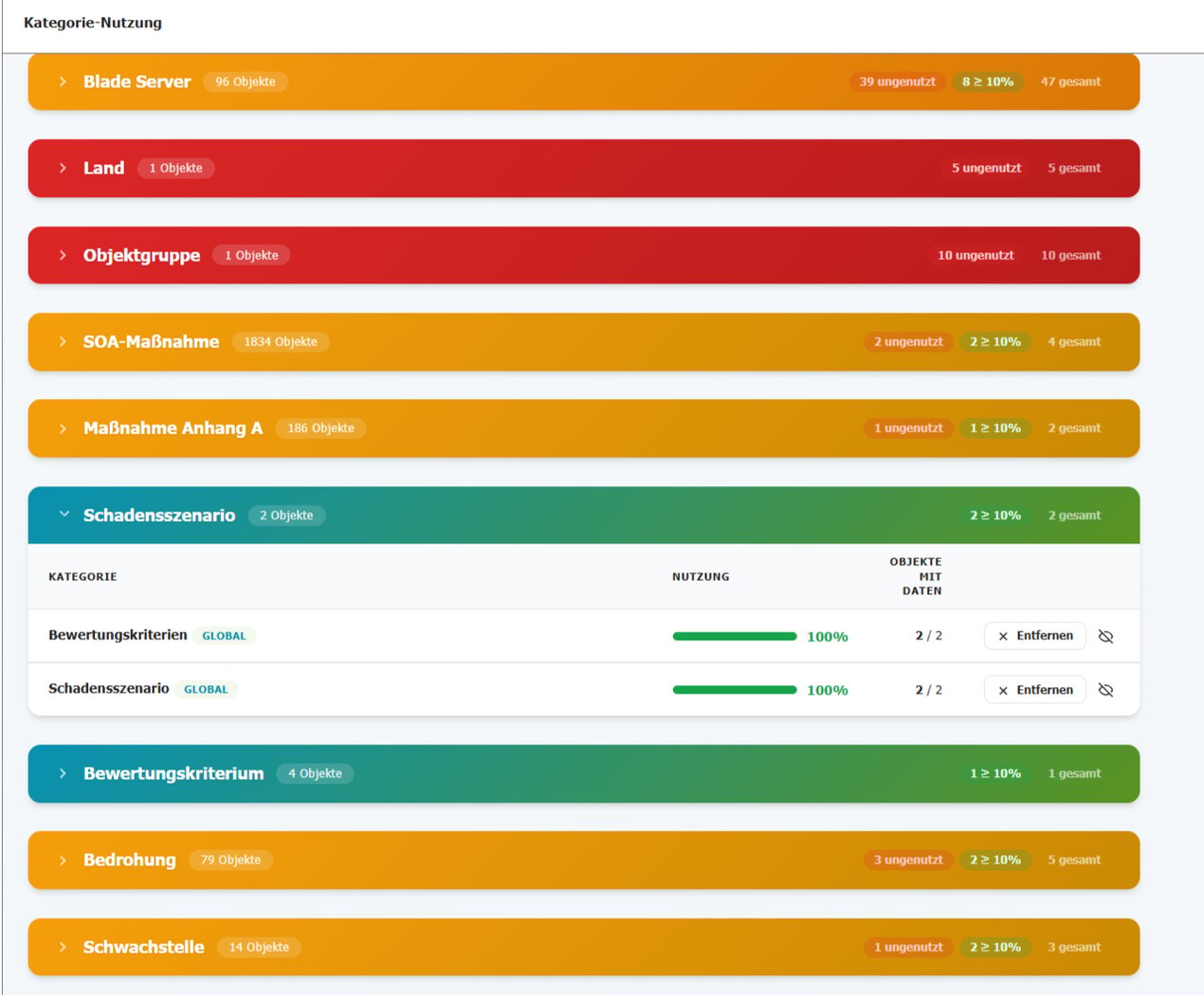
Task: Collapse the Schadensszenario section chevron
Action: coord(64,515)
